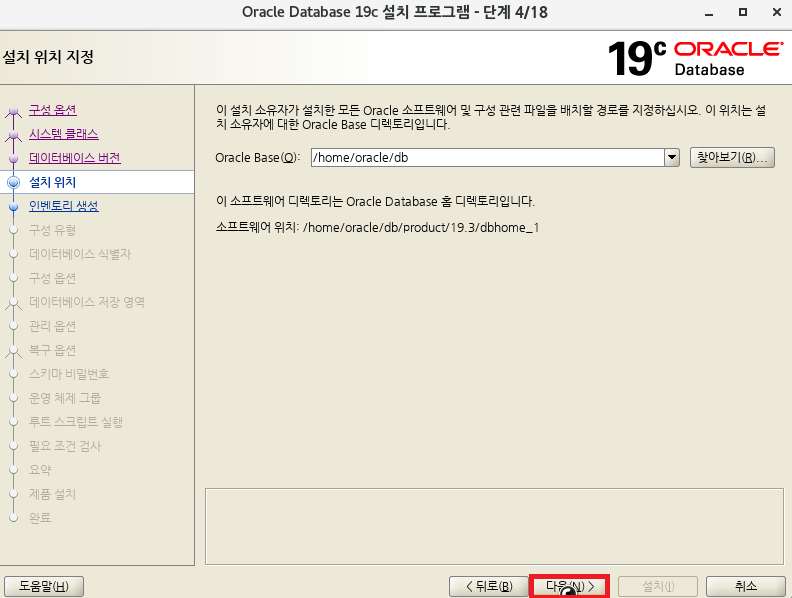Click the step bullet icon beside 구성 옵션 link
792x598 pixels.
pyautogui.click(x=14, y=111)
